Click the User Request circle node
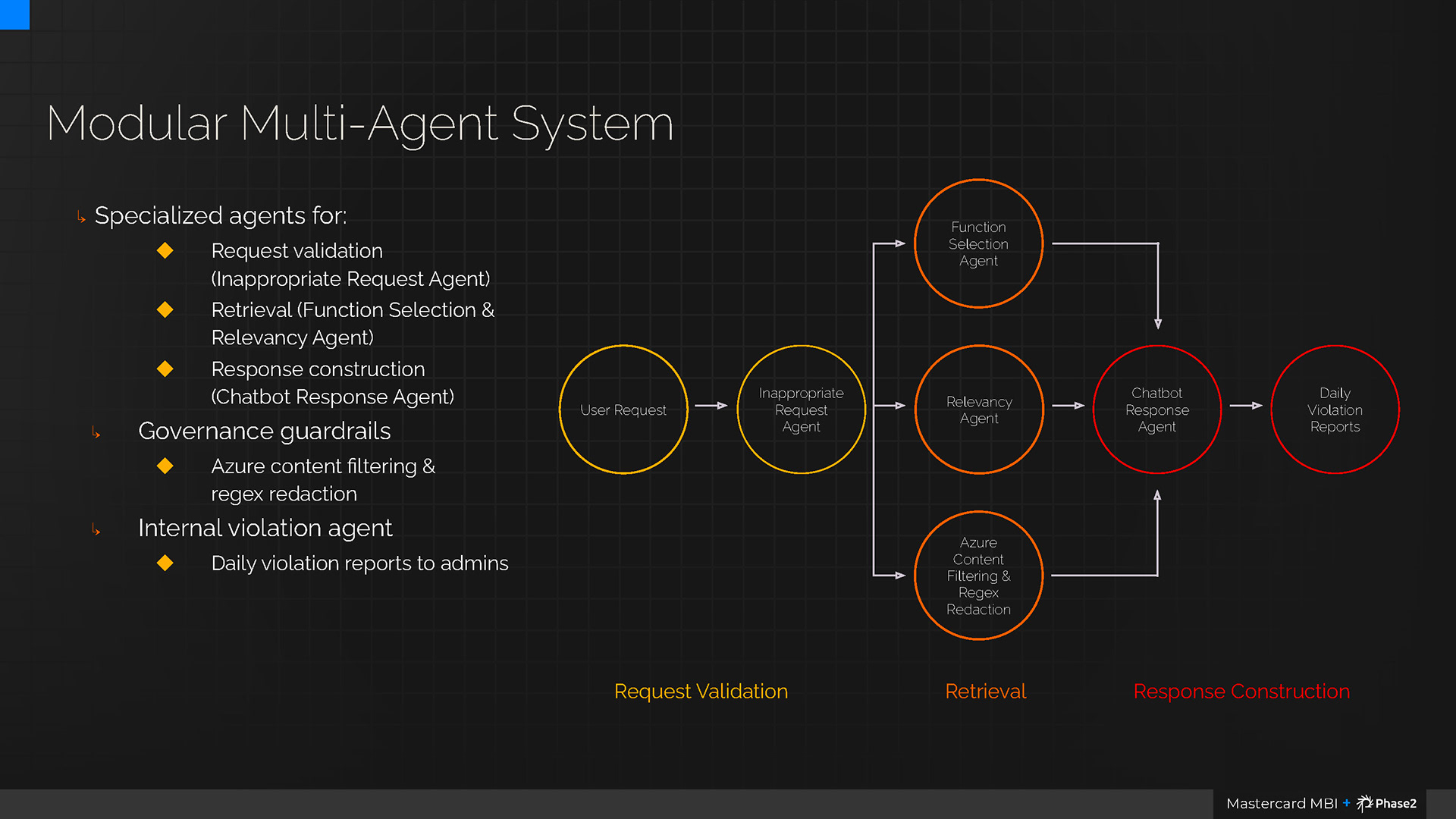 coord(623,409)
